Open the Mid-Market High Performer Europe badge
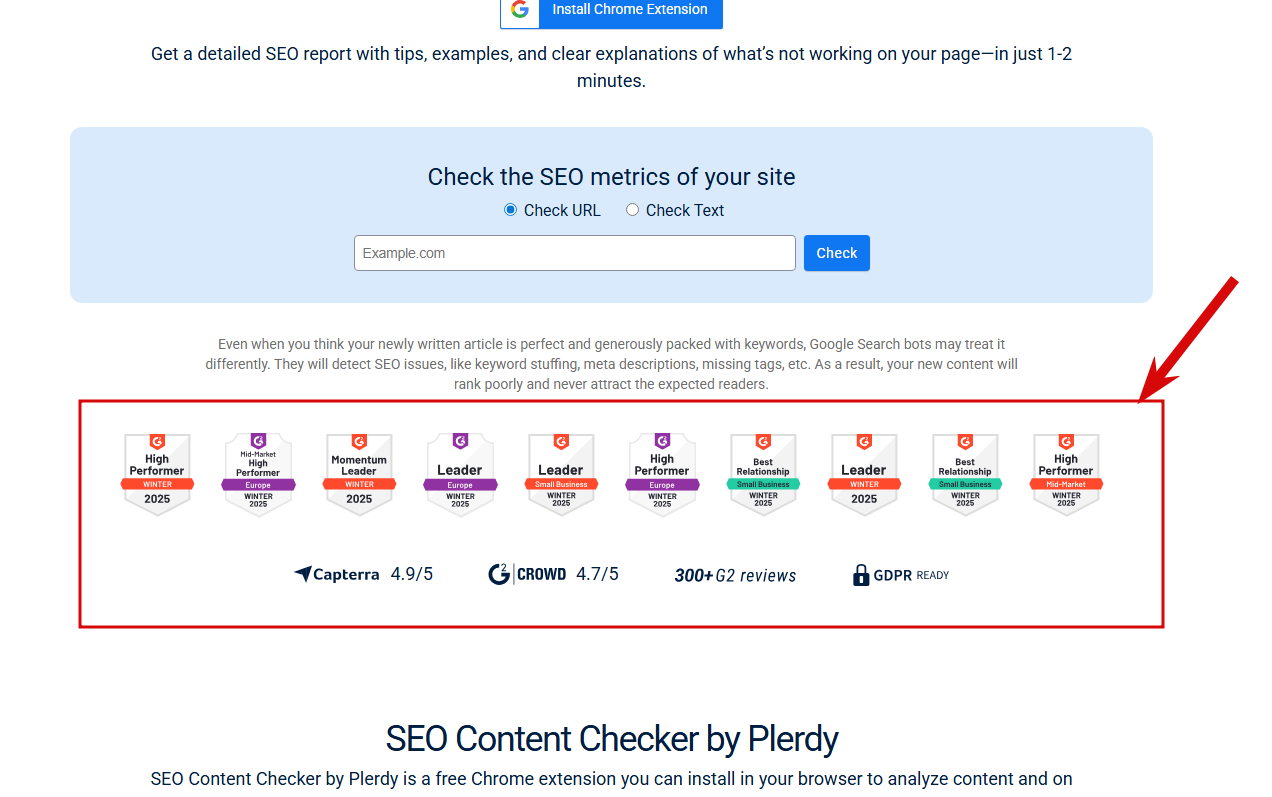 [x=258, y=474]
